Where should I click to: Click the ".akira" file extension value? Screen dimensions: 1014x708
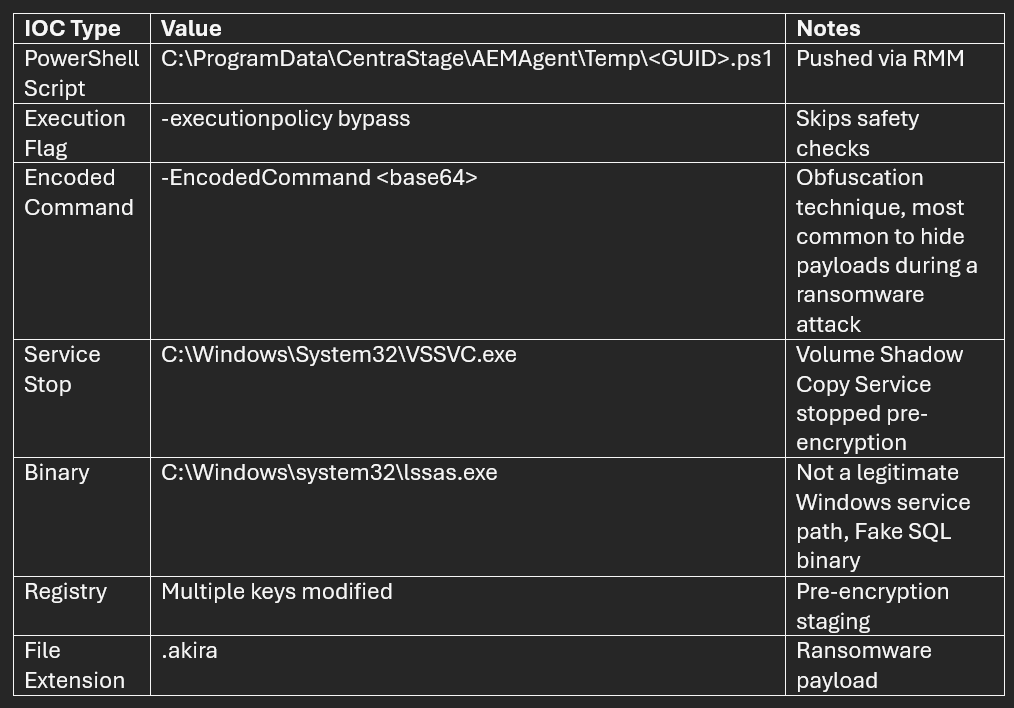[189, 651]
